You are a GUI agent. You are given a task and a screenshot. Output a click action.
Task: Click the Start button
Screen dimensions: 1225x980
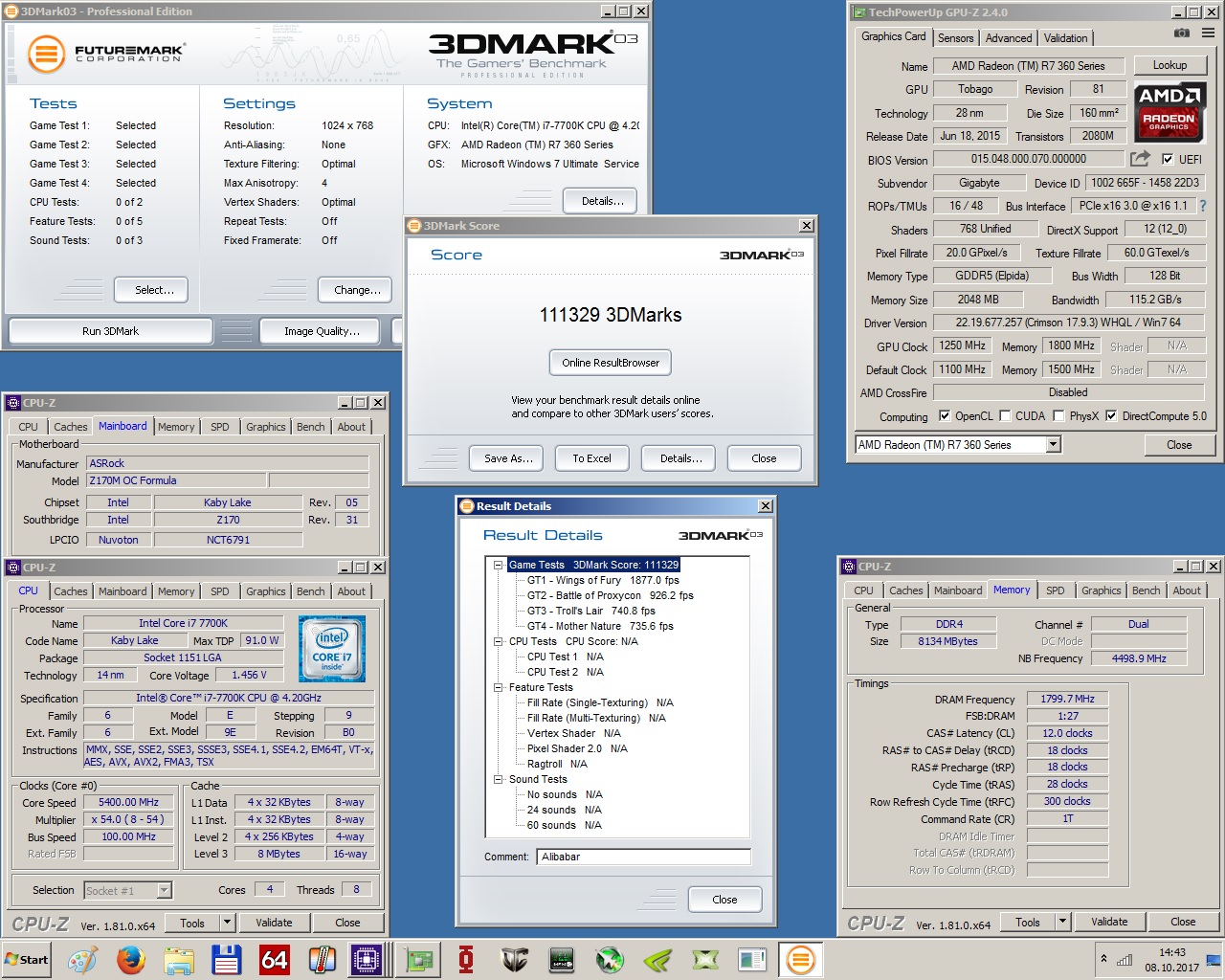[26, 959]
